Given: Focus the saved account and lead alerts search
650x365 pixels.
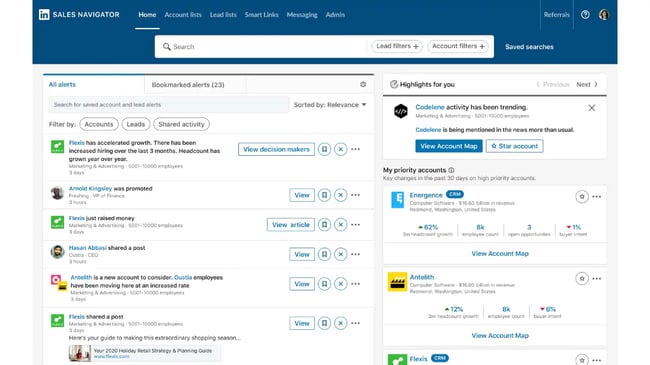Looking at the screenshot, I should tap(169, 105).
